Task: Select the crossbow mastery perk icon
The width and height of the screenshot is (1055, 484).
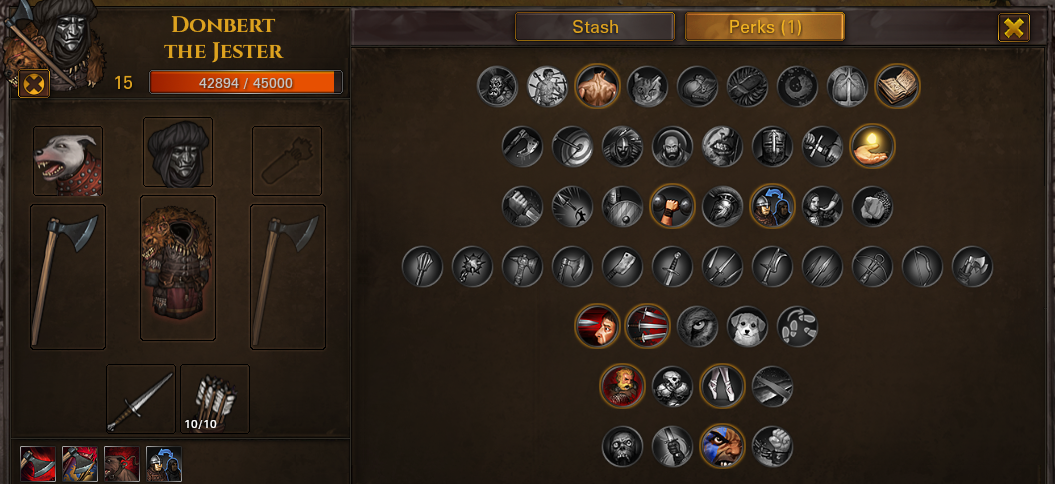Action: [872, 267]
